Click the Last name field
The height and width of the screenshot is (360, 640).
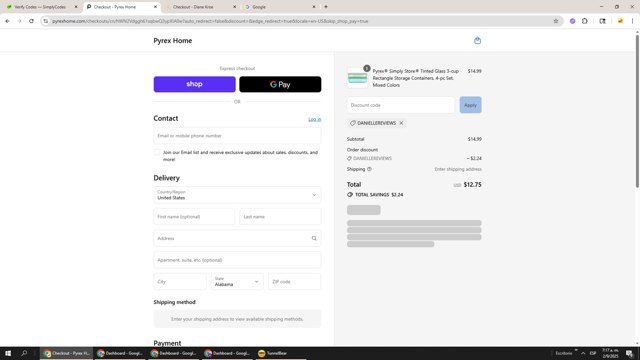pos(280,217)
